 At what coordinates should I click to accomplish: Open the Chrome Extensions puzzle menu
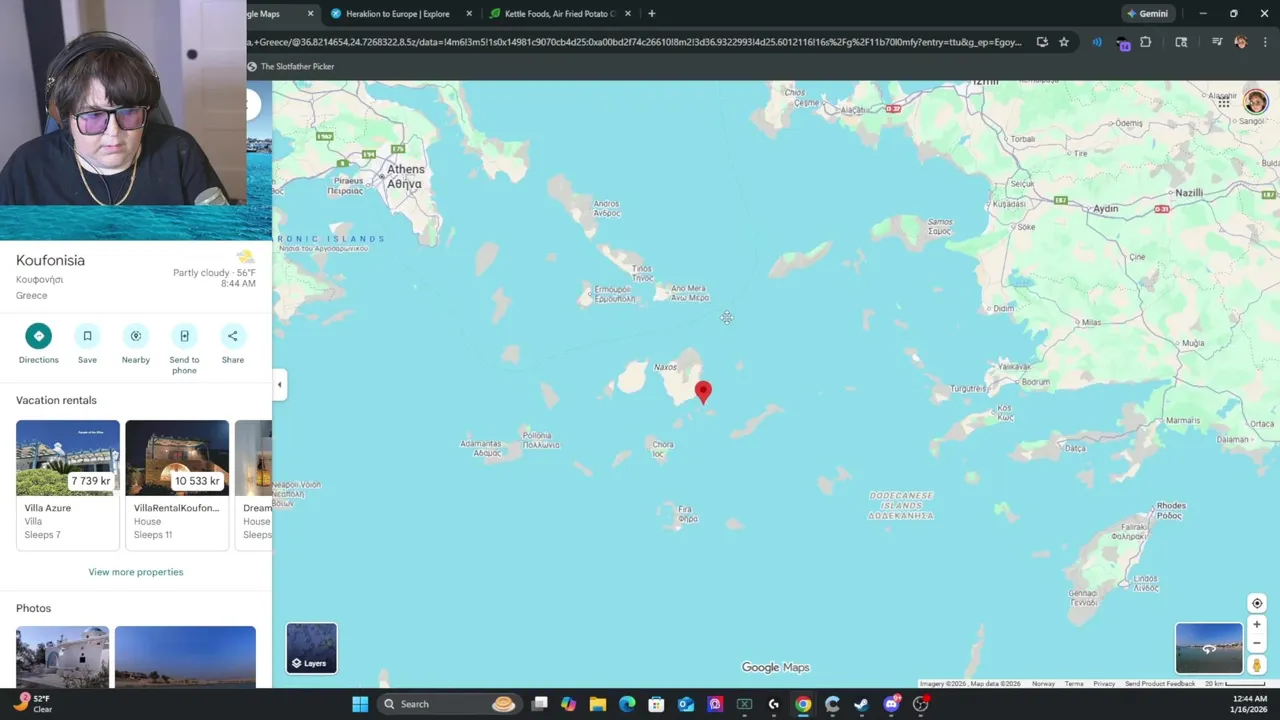(x=1146, y=42)
